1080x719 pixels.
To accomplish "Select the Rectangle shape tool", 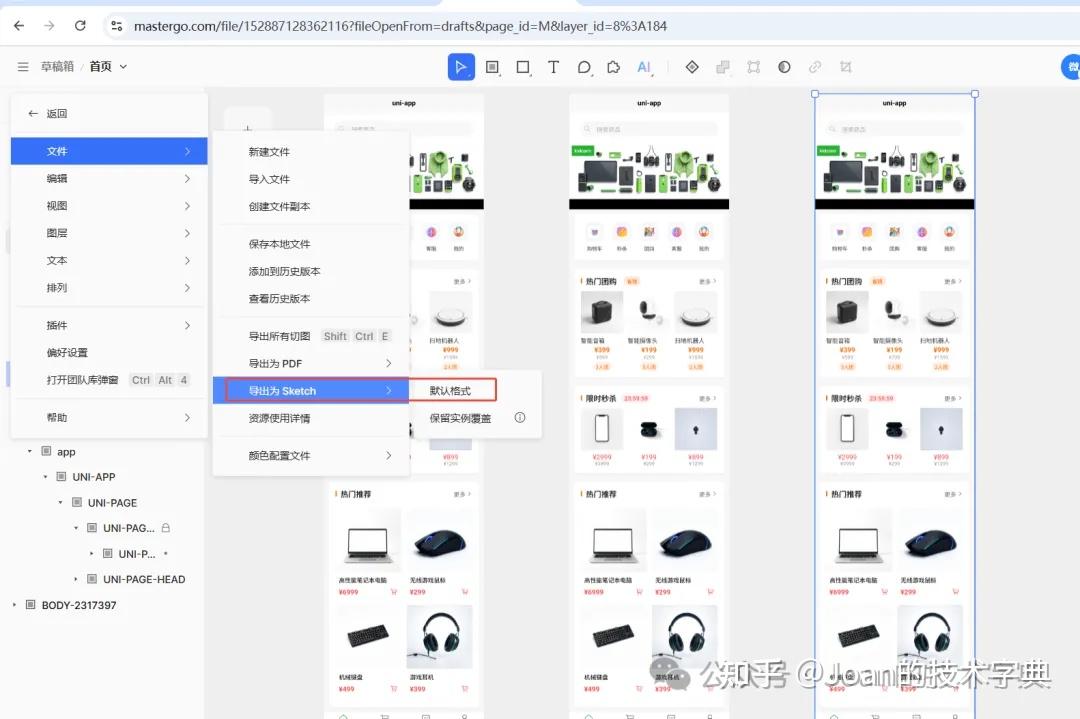I will tap(523, 67).
